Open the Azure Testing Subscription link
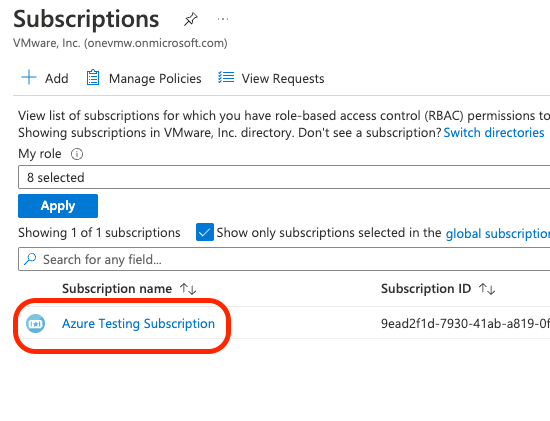This screenshot has width=550, height=421. tap(138, 323)
